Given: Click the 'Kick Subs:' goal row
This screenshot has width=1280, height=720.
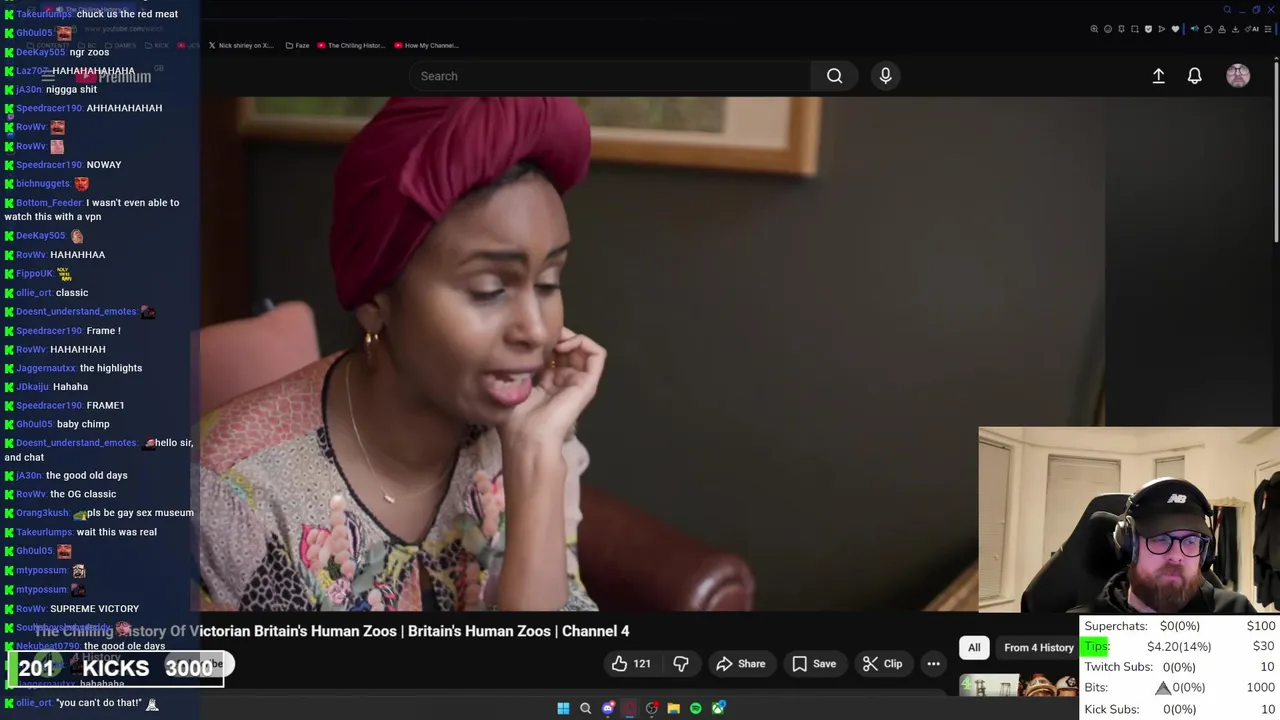Looking at the screenshot, I should (x=1180, y=709).
